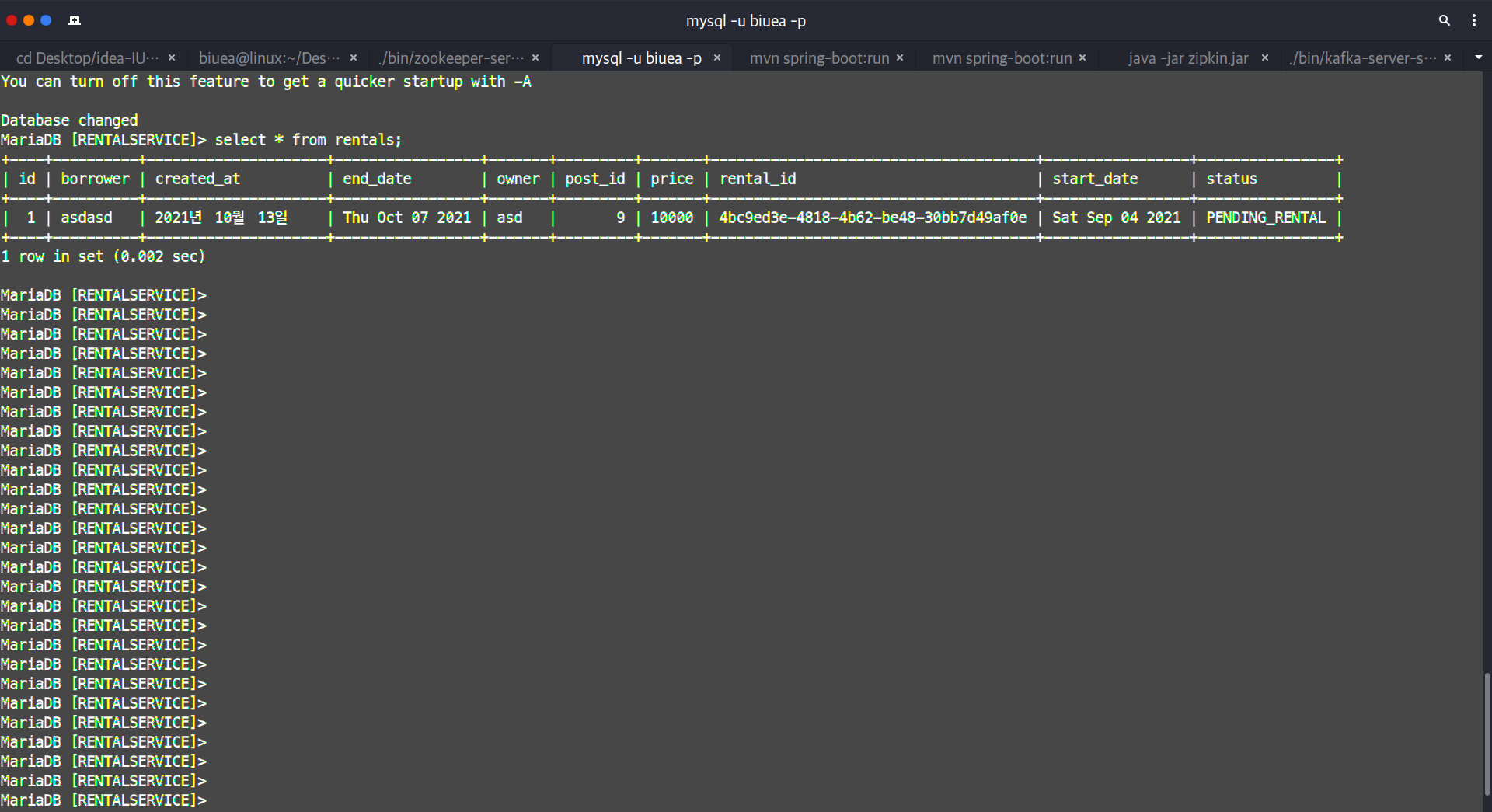
Task: Click the rental UUID '4bc9ed3e-4818-4b62-be48-30bb7d49af0e'
Action: click(x=873, y=218)
